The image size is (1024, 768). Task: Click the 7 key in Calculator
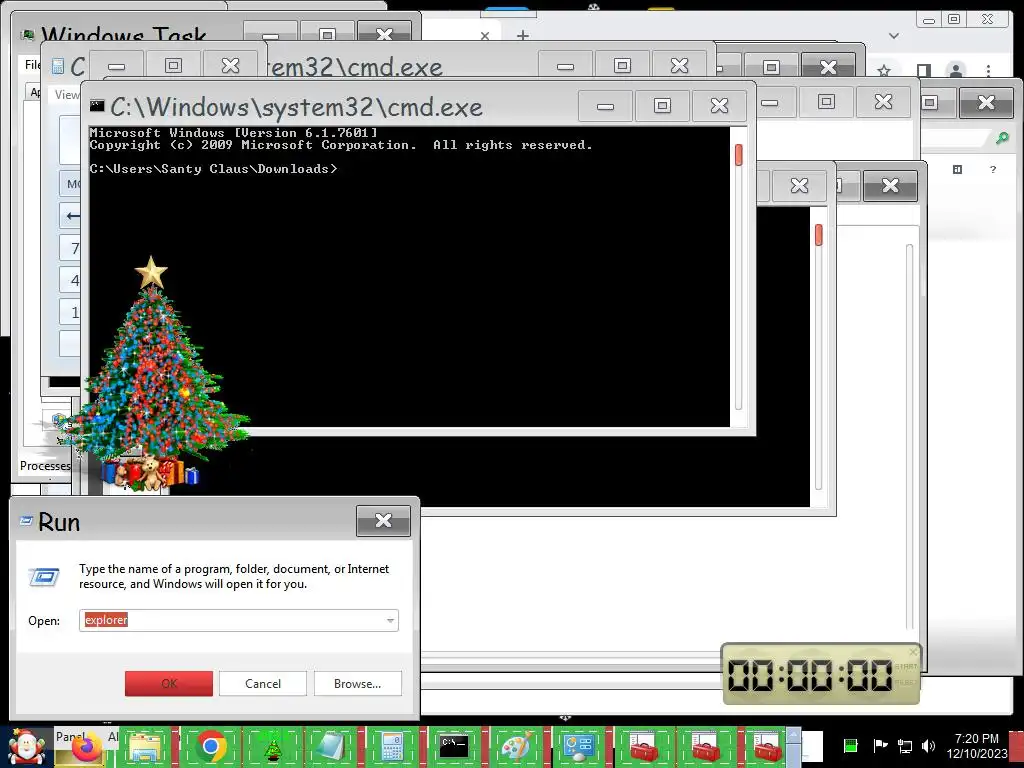tap(71, 248)
